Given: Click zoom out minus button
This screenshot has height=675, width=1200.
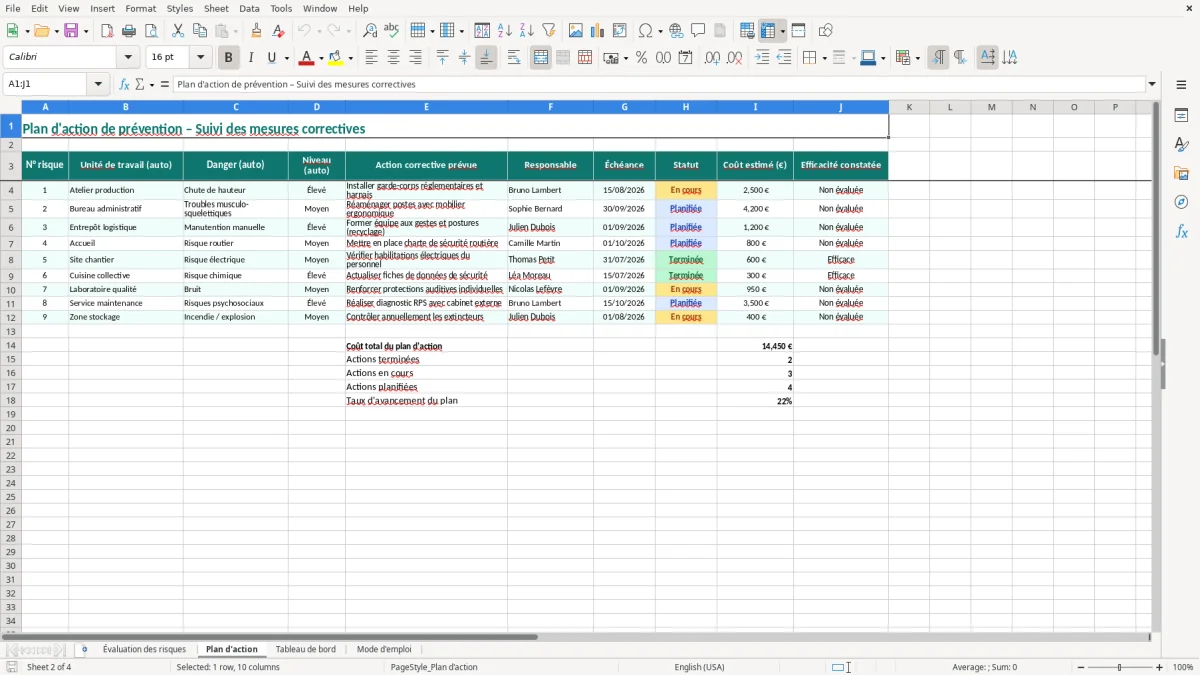Looking at the screenshot, I should pyautogui.click(x=1081, y=667).
